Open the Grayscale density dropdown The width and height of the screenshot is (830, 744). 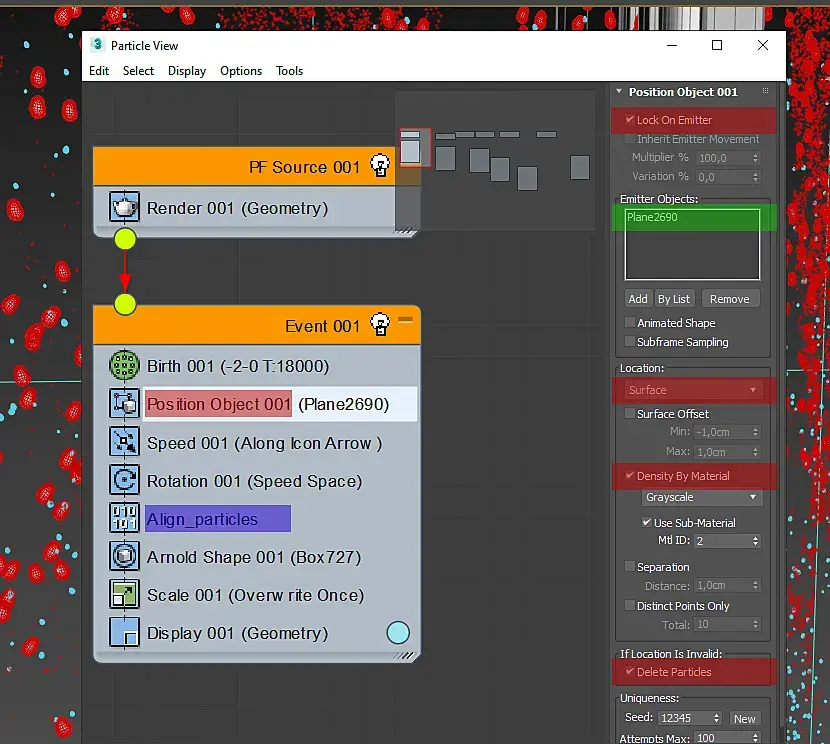tap(701, 497)
